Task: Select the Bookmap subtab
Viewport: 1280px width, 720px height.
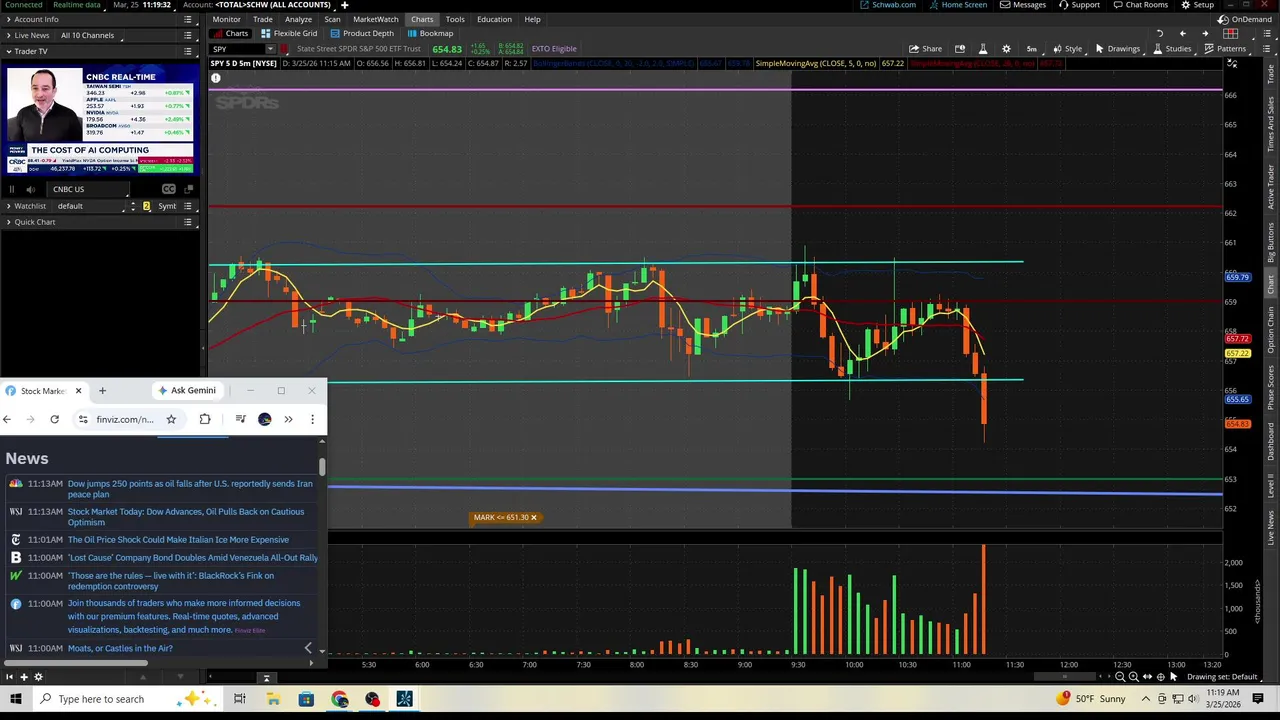Action: point(430,34)
